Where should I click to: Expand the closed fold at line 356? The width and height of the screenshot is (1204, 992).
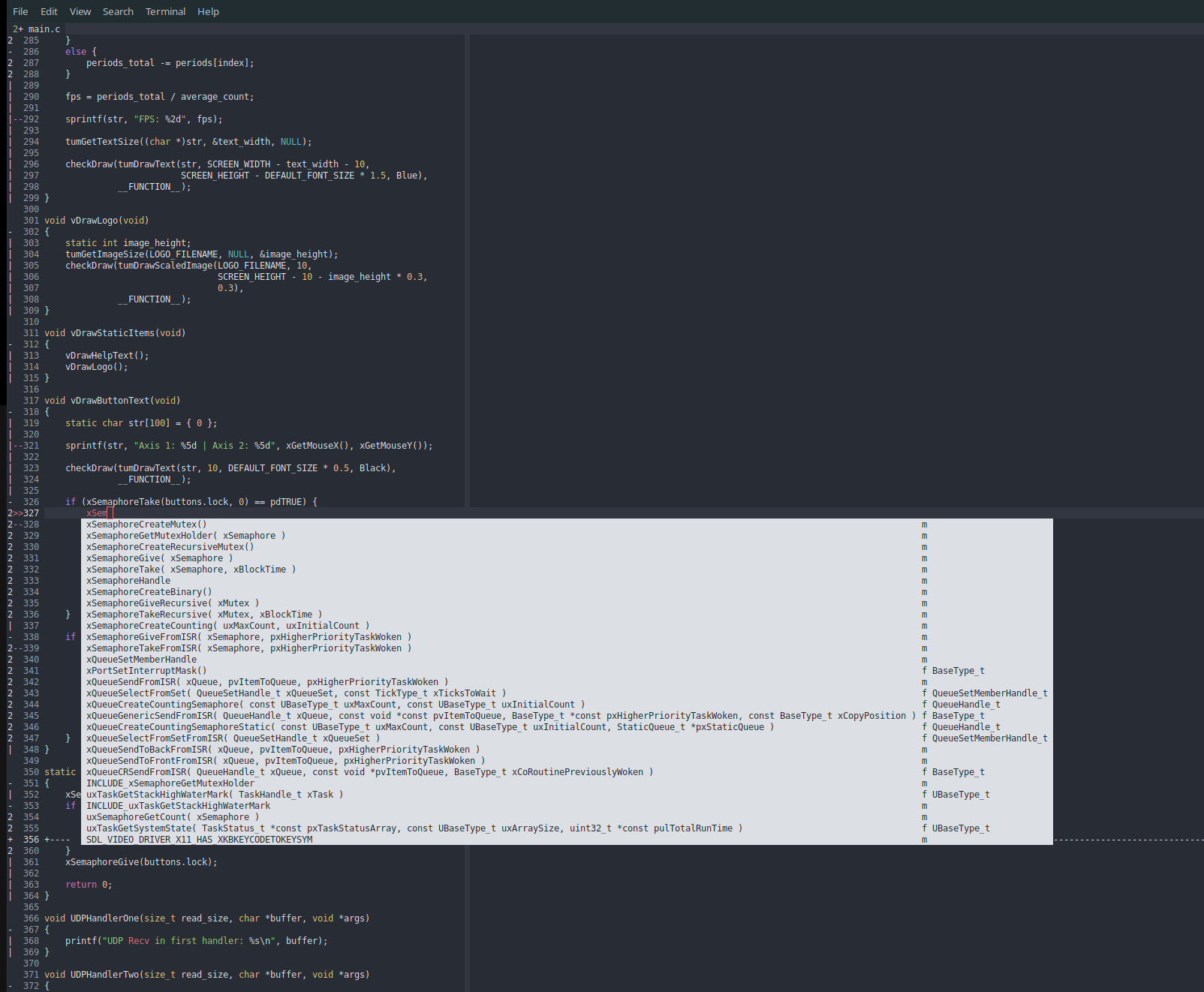[11, 840]
